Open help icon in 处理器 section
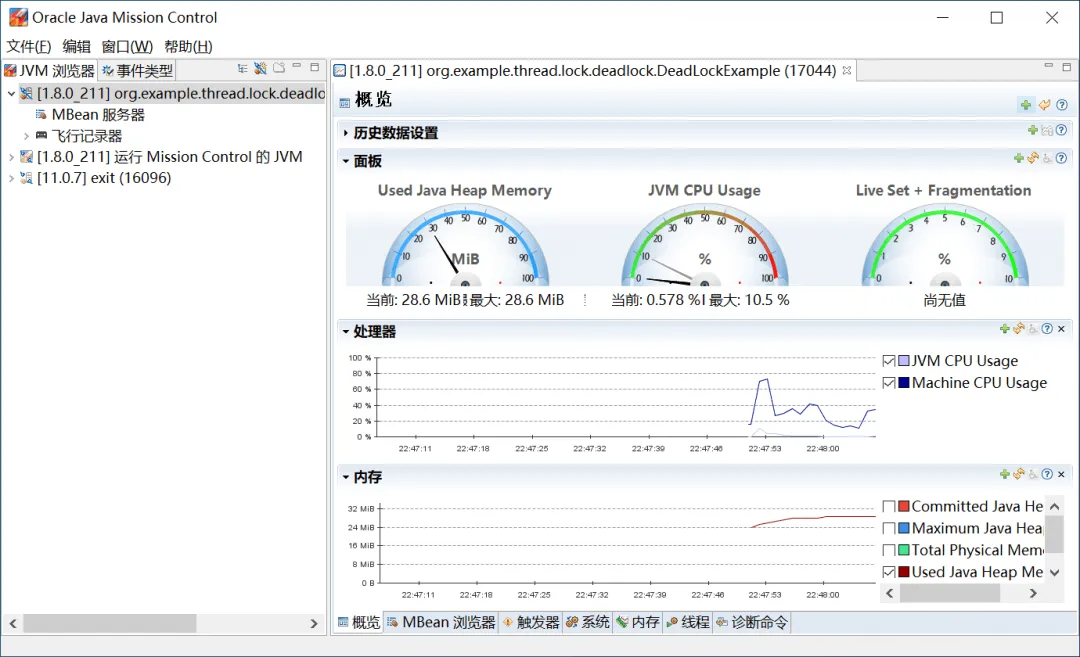The height and width of the screenshot is (657, 1080). coord(1047,328)
